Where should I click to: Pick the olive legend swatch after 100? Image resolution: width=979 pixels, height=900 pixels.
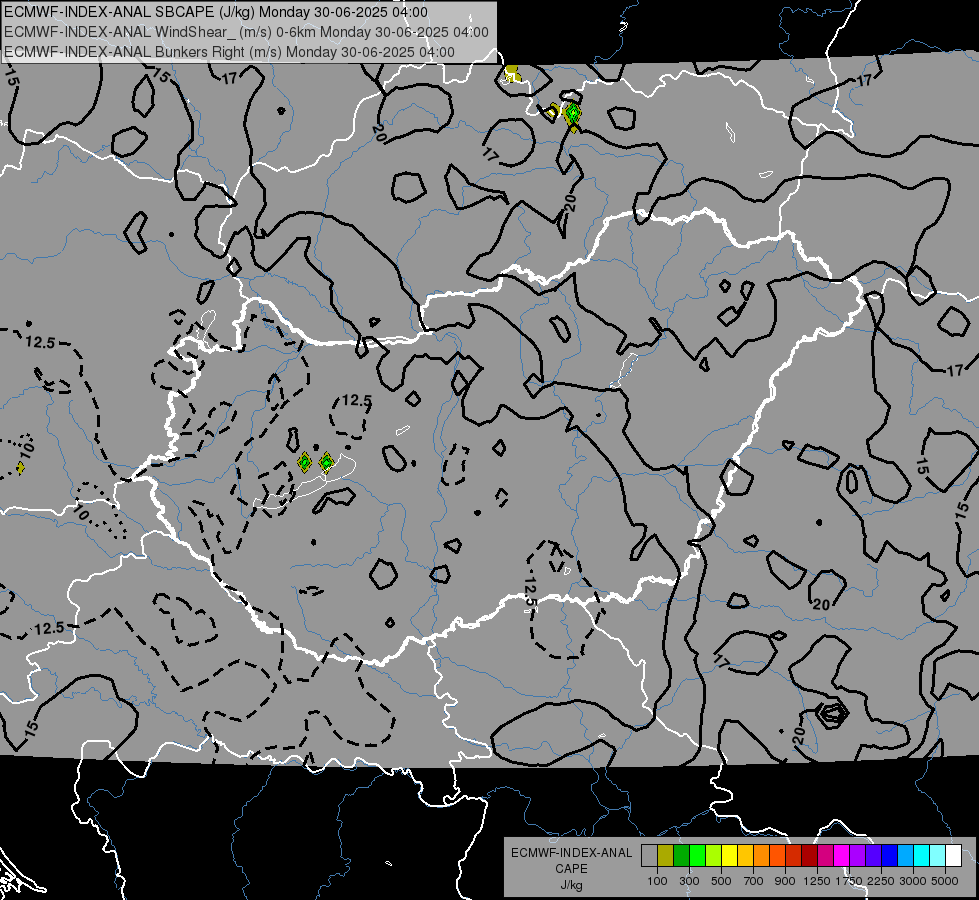(666, 856)
